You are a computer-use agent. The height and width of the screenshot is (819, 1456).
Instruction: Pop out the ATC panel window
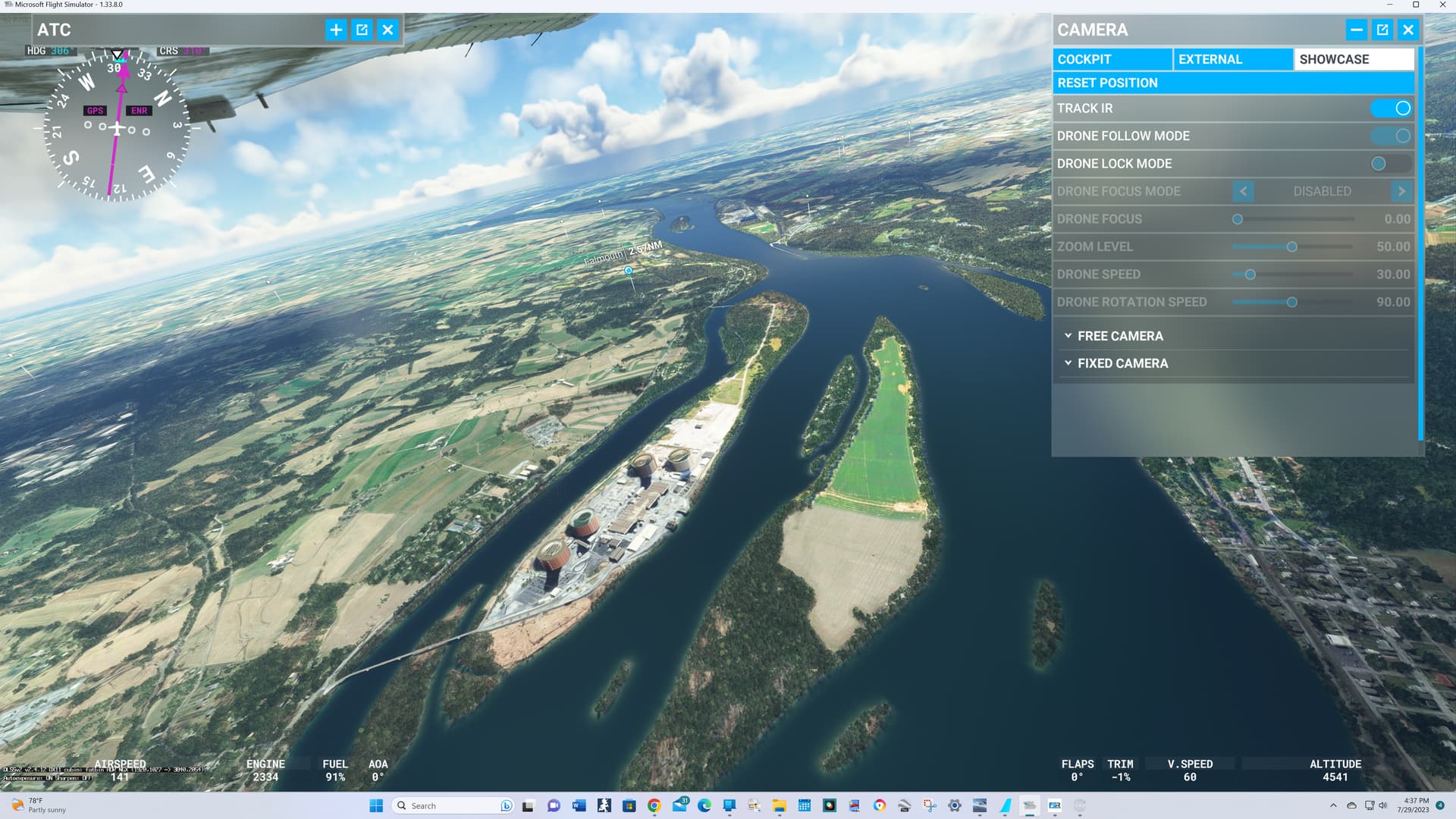(x=362, y=30)
